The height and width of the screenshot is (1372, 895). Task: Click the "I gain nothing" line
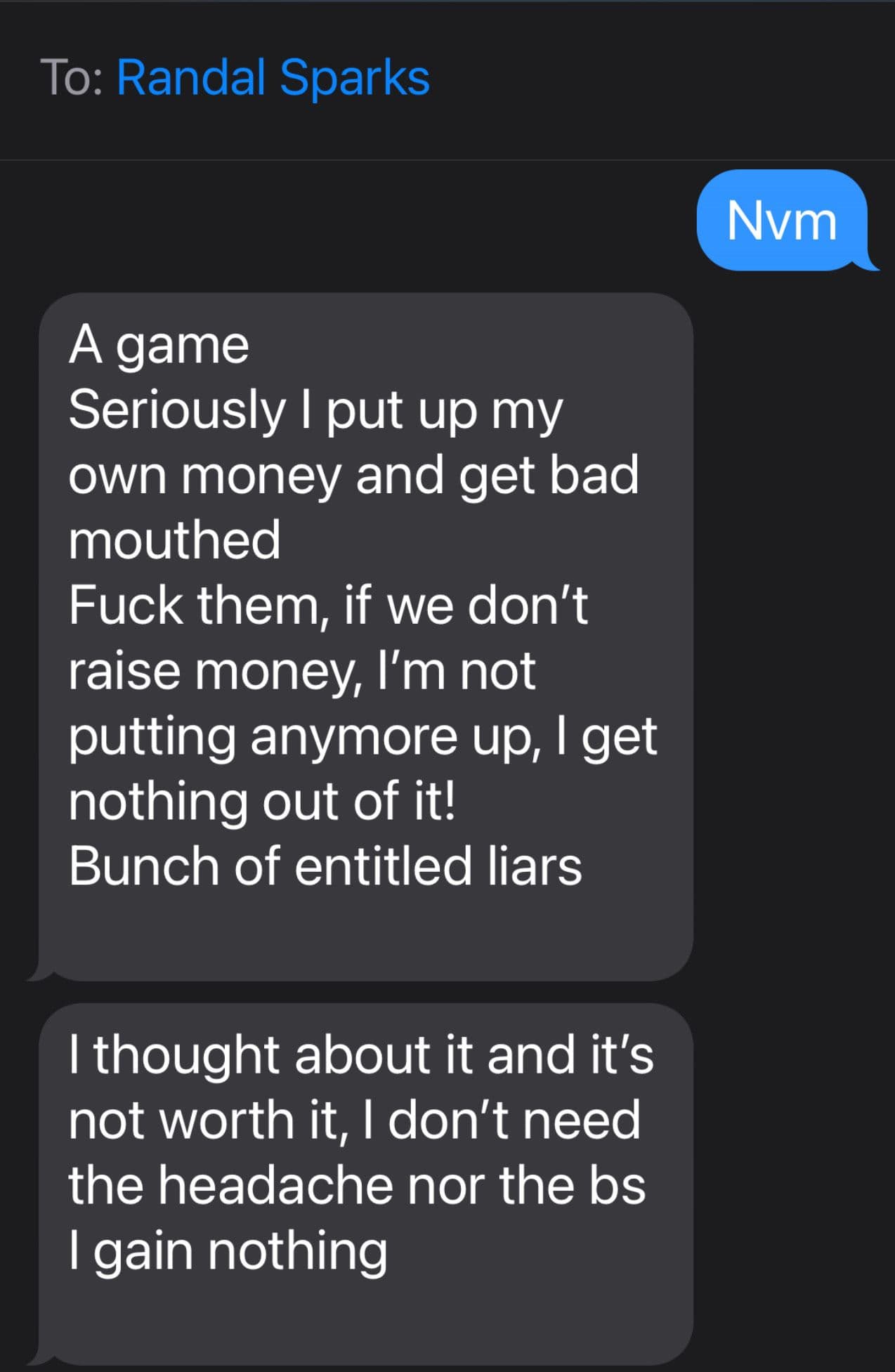coord(228,1250)
